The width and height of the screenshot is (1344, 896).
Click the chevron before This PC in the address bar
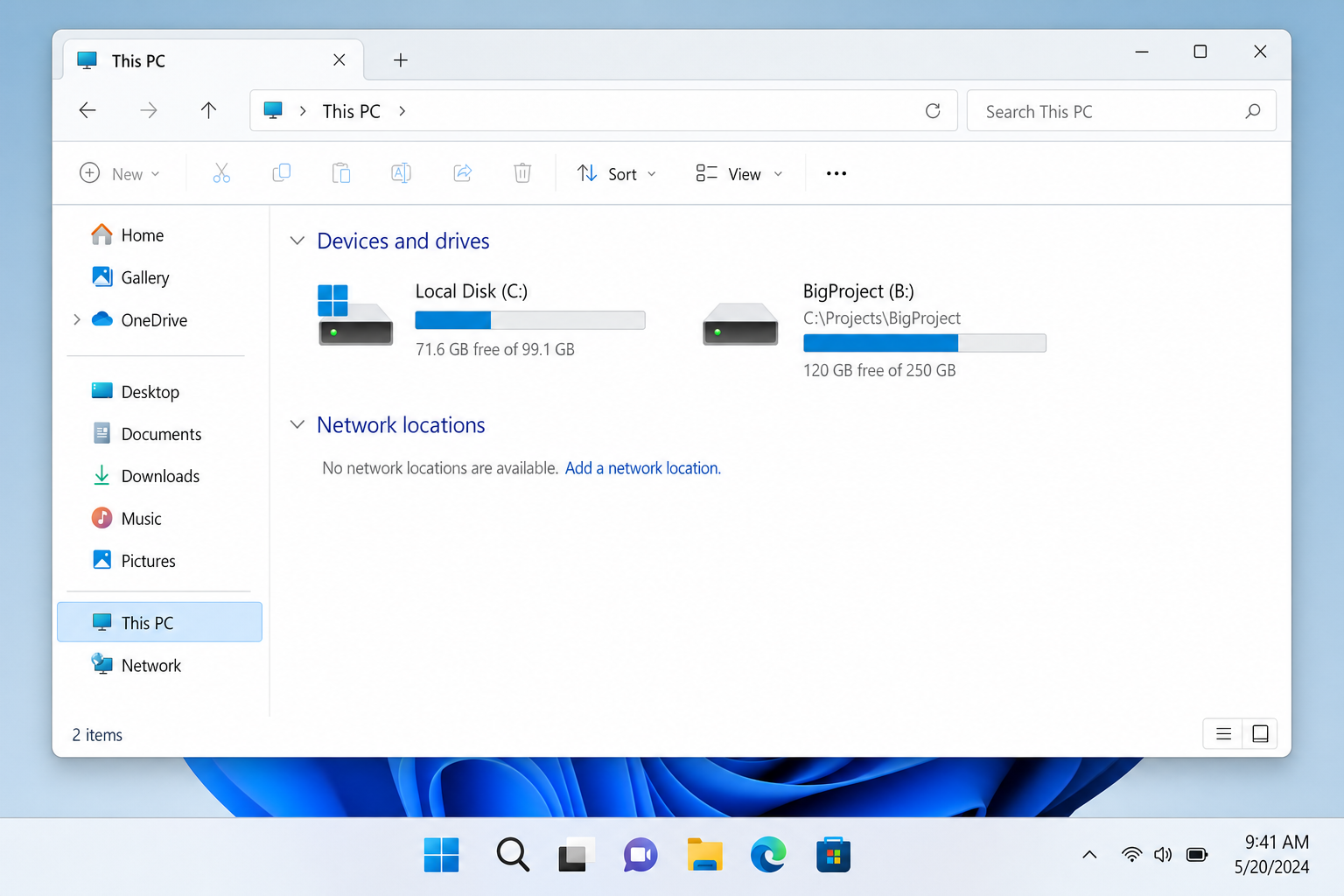pos(303,111)
